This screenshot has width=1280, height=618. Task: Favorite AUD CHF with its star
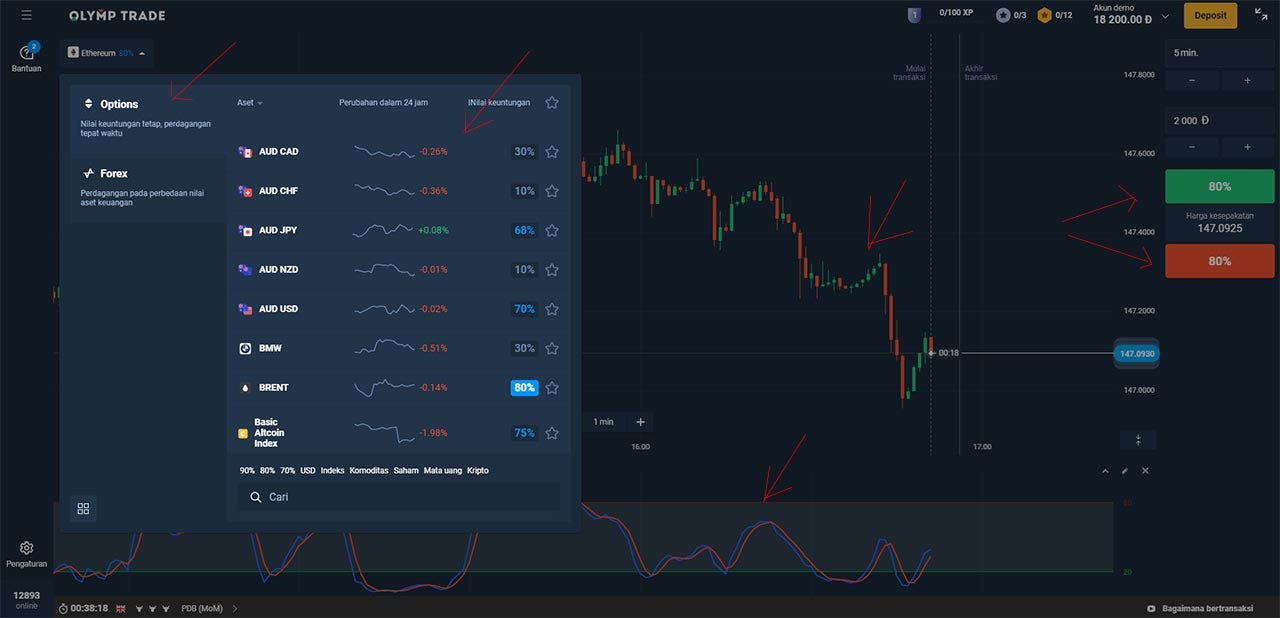point(552,191)
